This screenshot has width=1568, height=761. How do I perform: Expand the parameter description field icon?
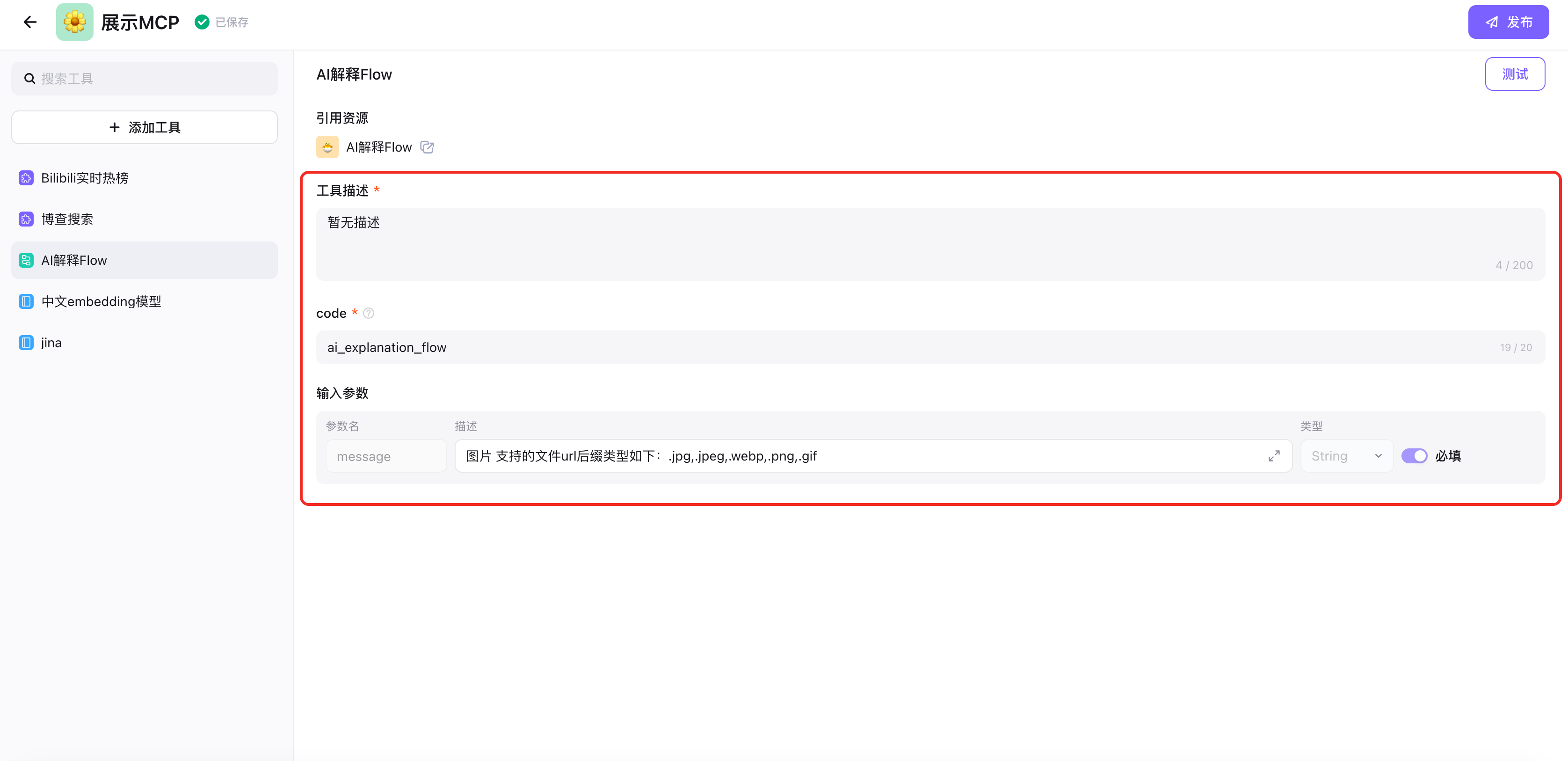(x=1273, y=456)
